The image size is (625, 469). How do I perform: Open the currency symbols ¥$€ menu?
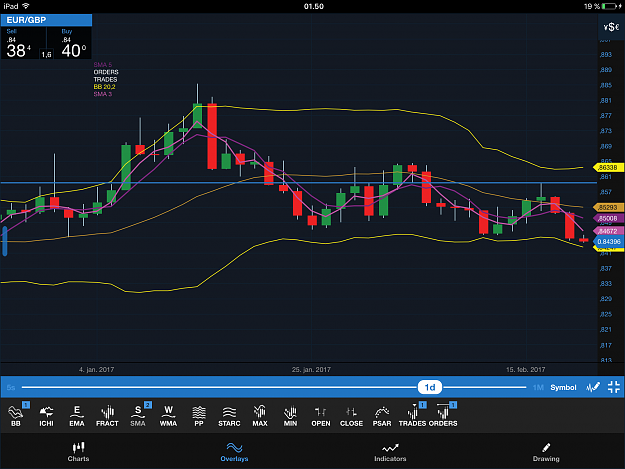pos(611,27)
